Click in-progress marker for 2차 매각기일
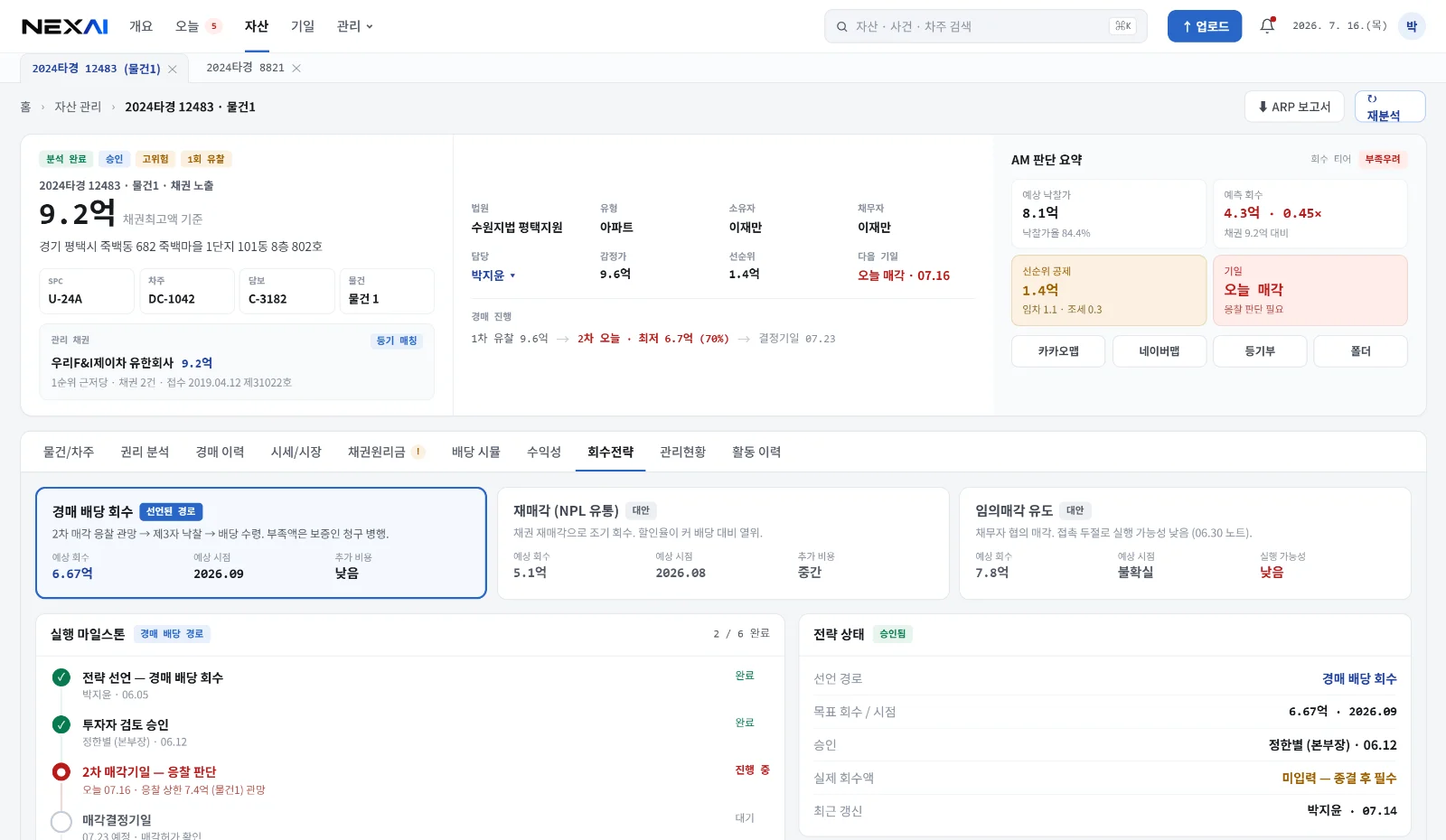The image size is (1446, 840). (x=61, y=772)
